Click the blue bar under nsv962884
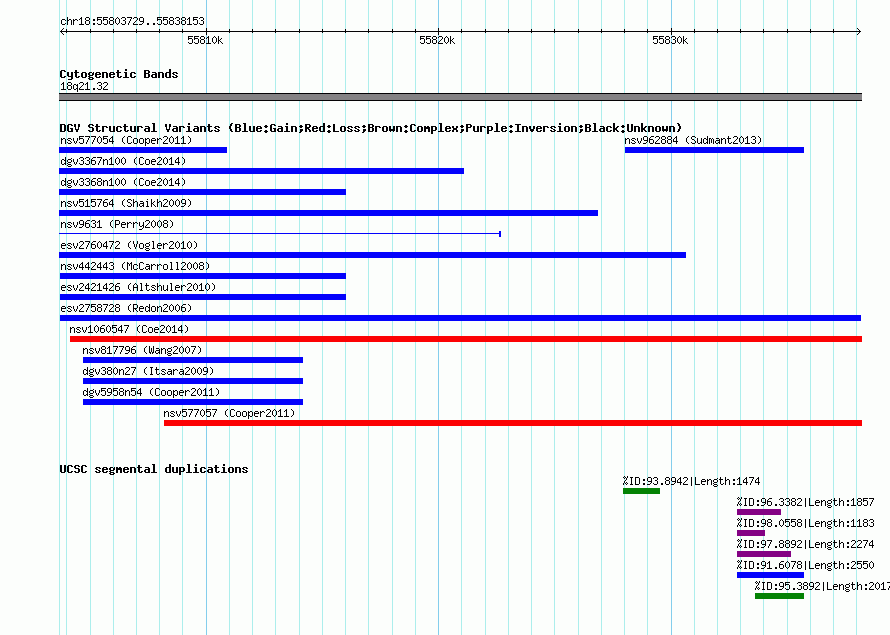This screenshot has width=890, height=635. (x=714, y=150)
